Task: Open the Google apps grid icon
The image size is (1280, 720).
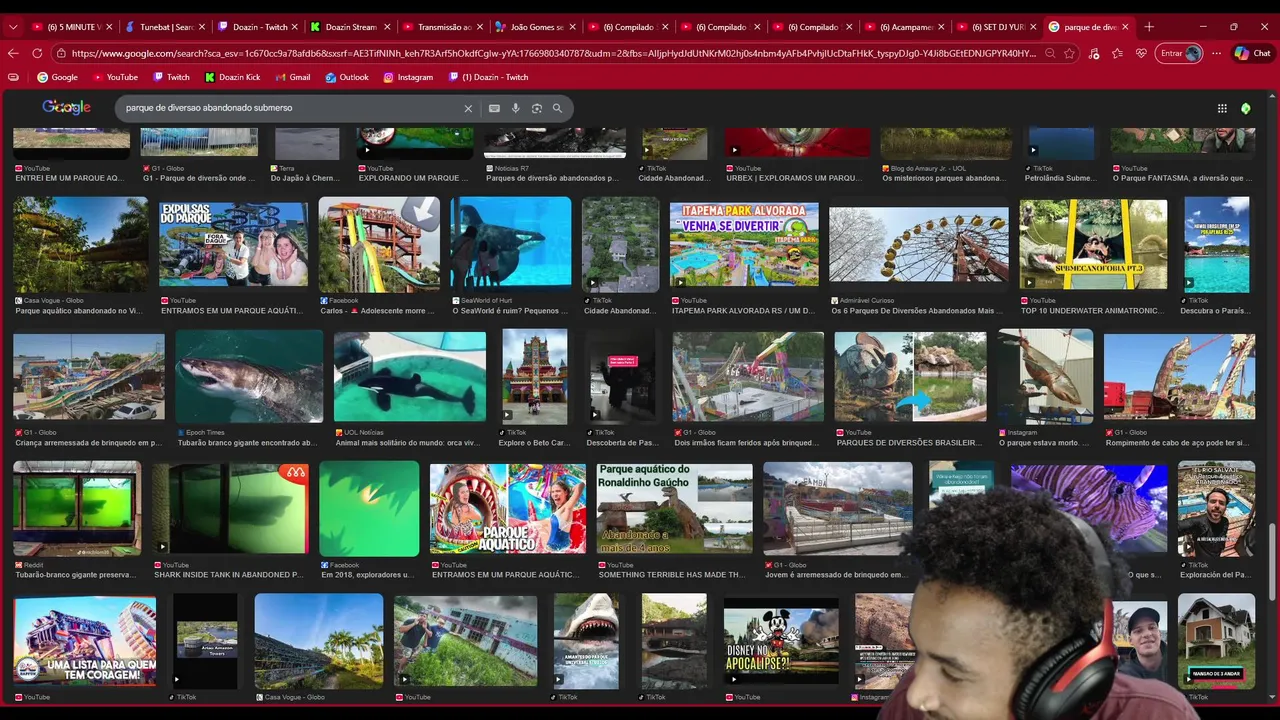Action: coord(1222,108)
